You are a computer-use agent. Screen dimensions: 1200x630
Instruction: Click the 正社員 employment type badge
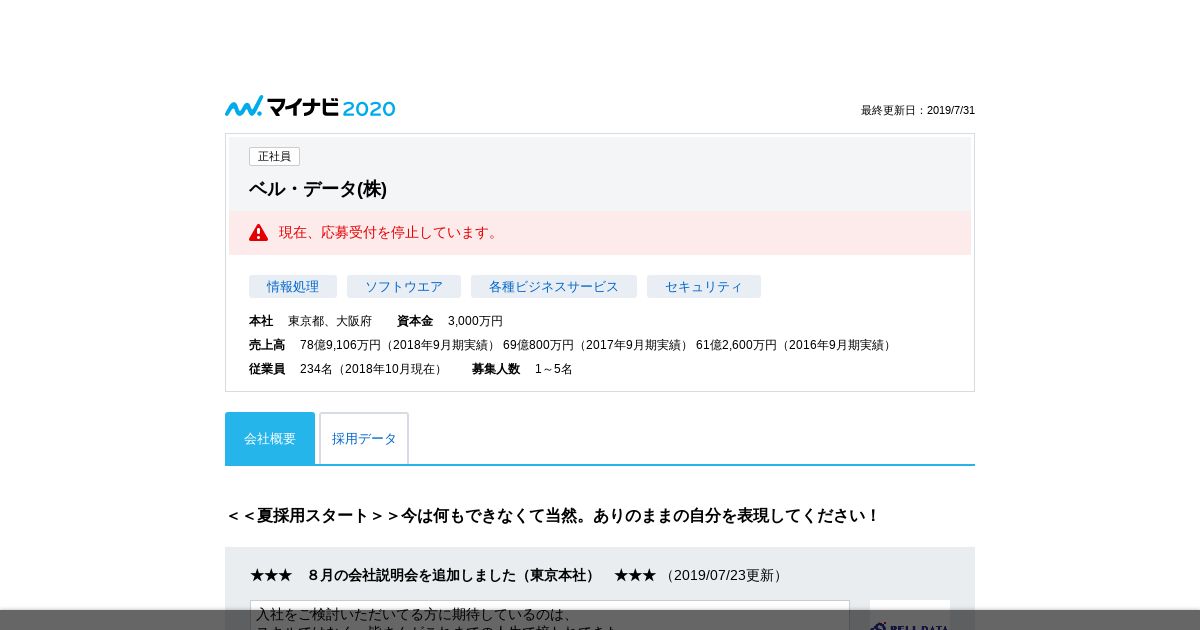[x=274, y=157]
